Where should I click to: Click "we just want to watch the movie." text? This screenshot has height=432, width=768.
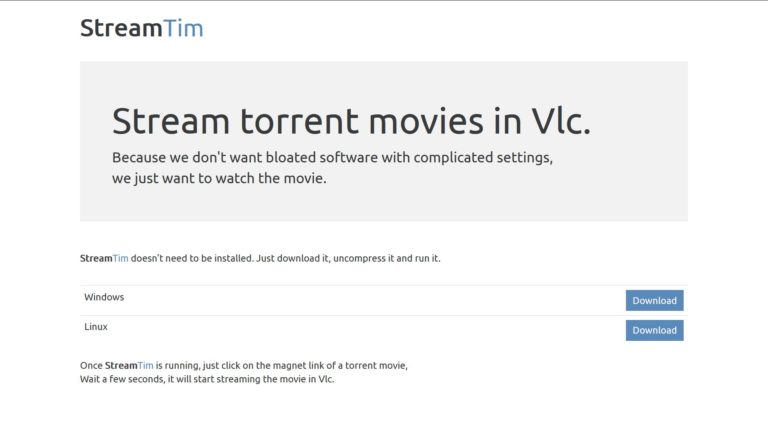(x=219, y=179)
